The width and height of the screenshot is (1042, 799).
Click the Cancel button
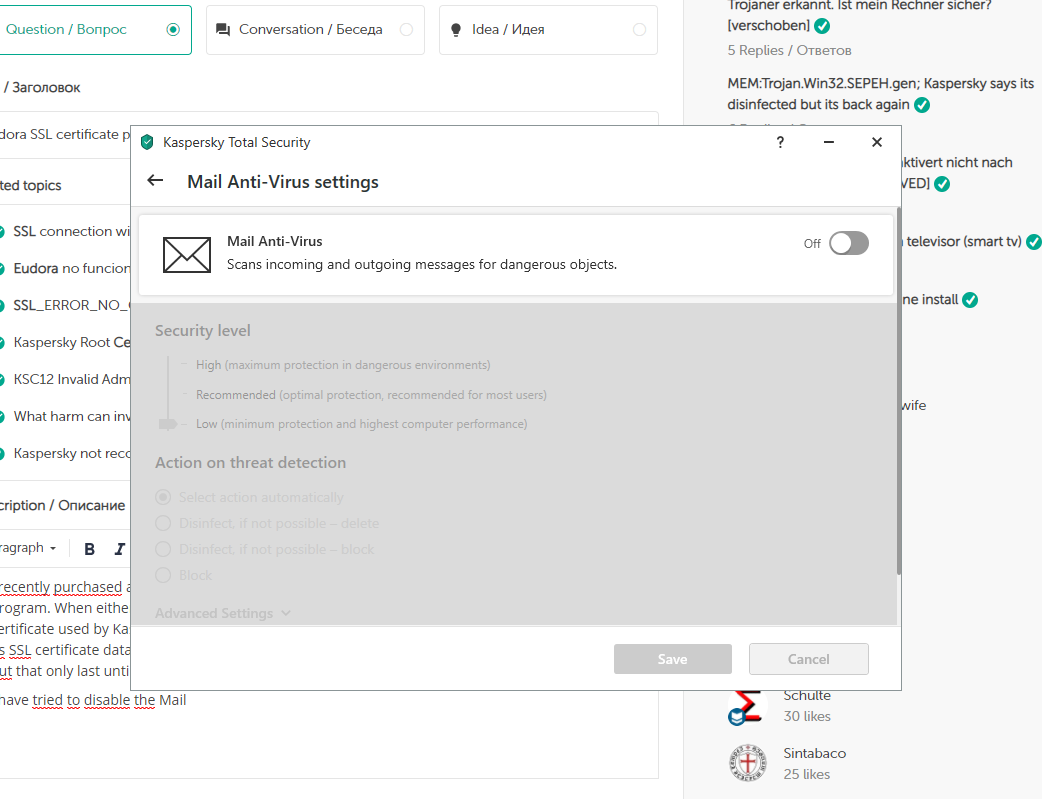(809, 659)
